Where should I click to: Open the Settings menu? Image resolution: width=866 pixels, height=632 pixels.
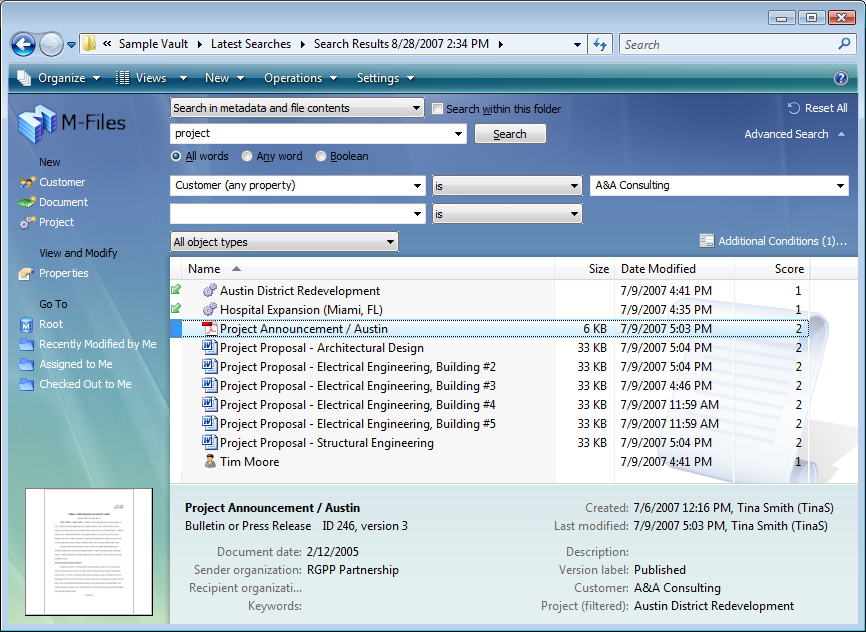[x=385, y=78]
